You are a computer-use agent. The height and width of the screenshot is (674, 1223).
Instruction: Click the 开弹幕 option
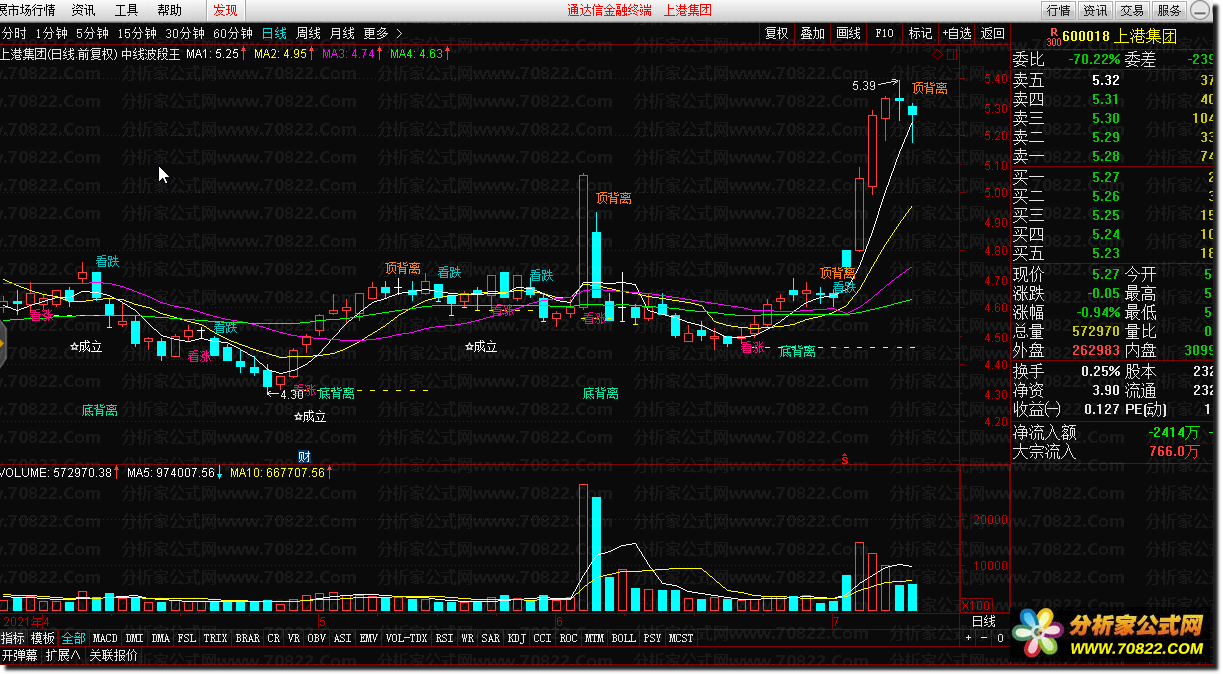[20, 656]
